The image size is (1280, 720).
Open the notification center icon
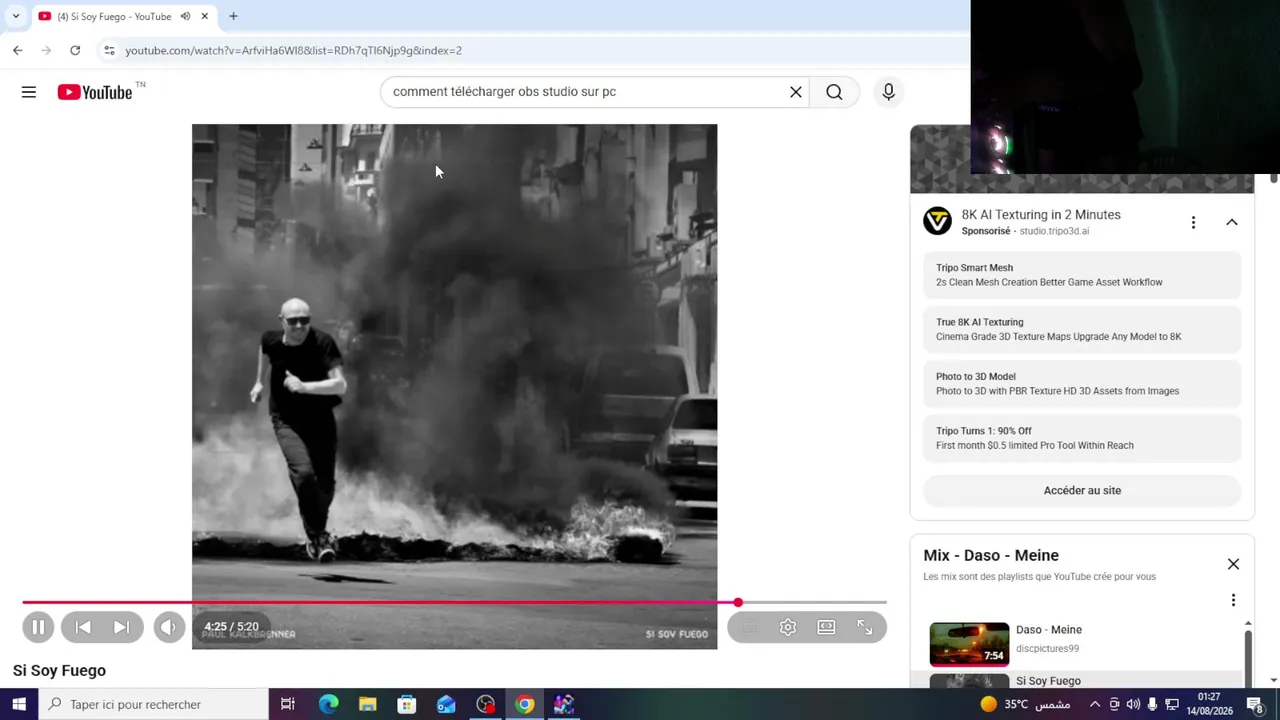click(x=1255, y=704)
